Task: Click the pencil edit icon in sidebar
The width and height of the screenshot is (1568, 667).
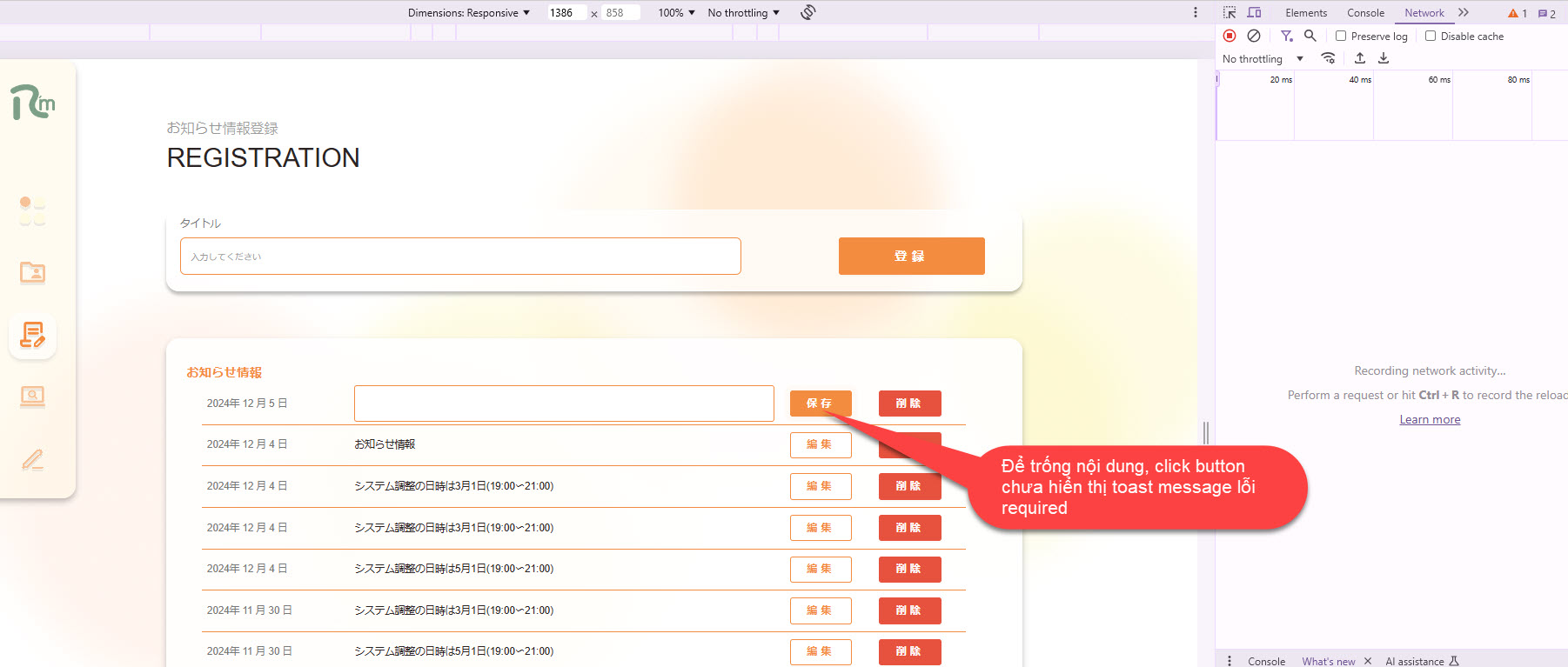Action: tap(32, 460)
